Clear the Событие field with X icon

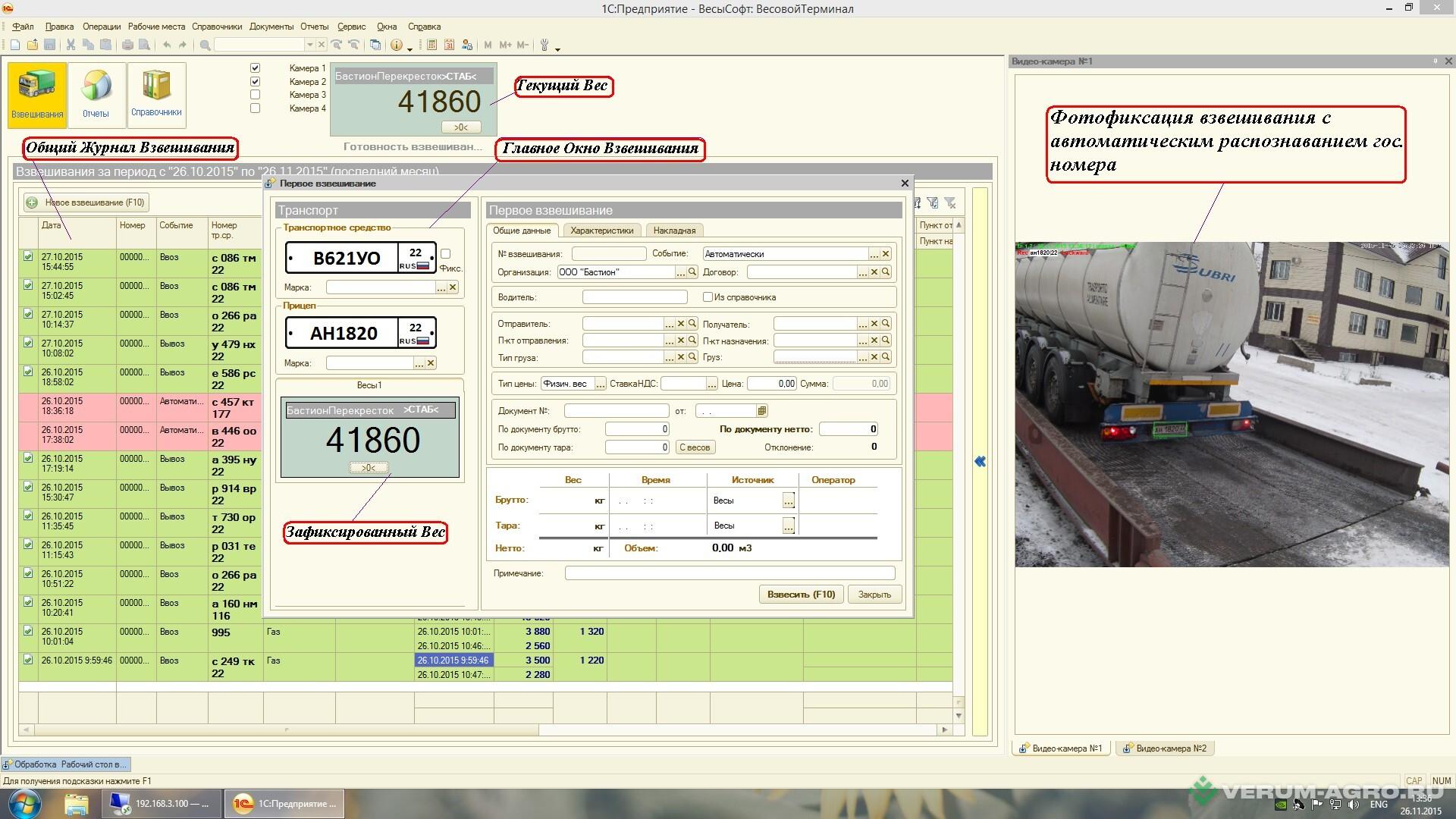[885, 254]
